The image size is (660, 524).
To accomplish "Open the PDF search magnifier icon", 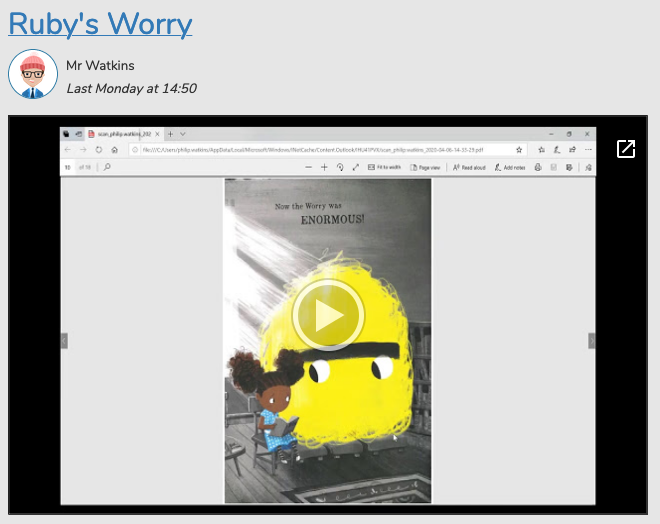I will (x=107, y=167).
